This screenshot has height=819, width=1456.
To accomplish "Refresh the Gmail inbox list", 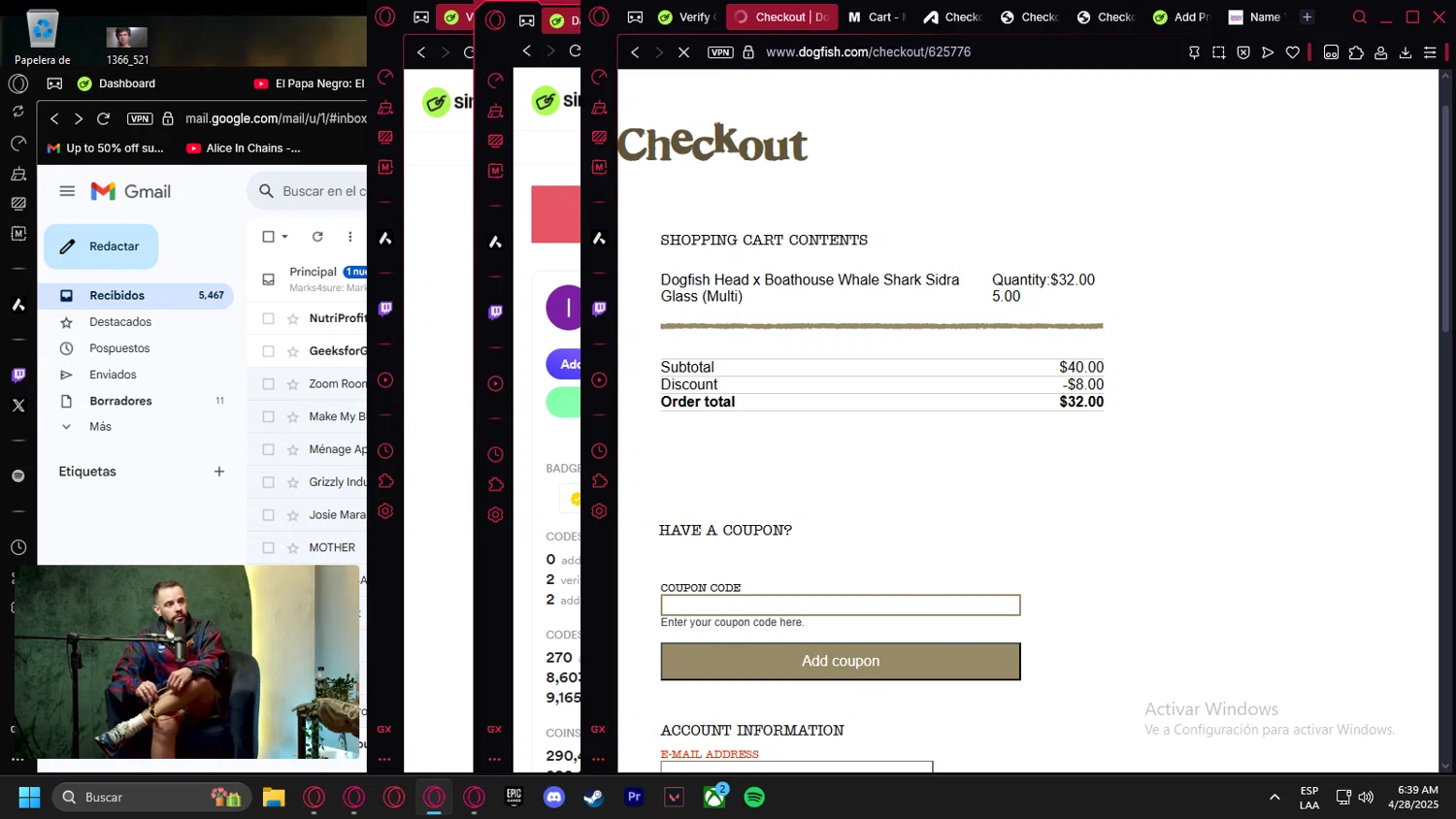I will [317, 237].
